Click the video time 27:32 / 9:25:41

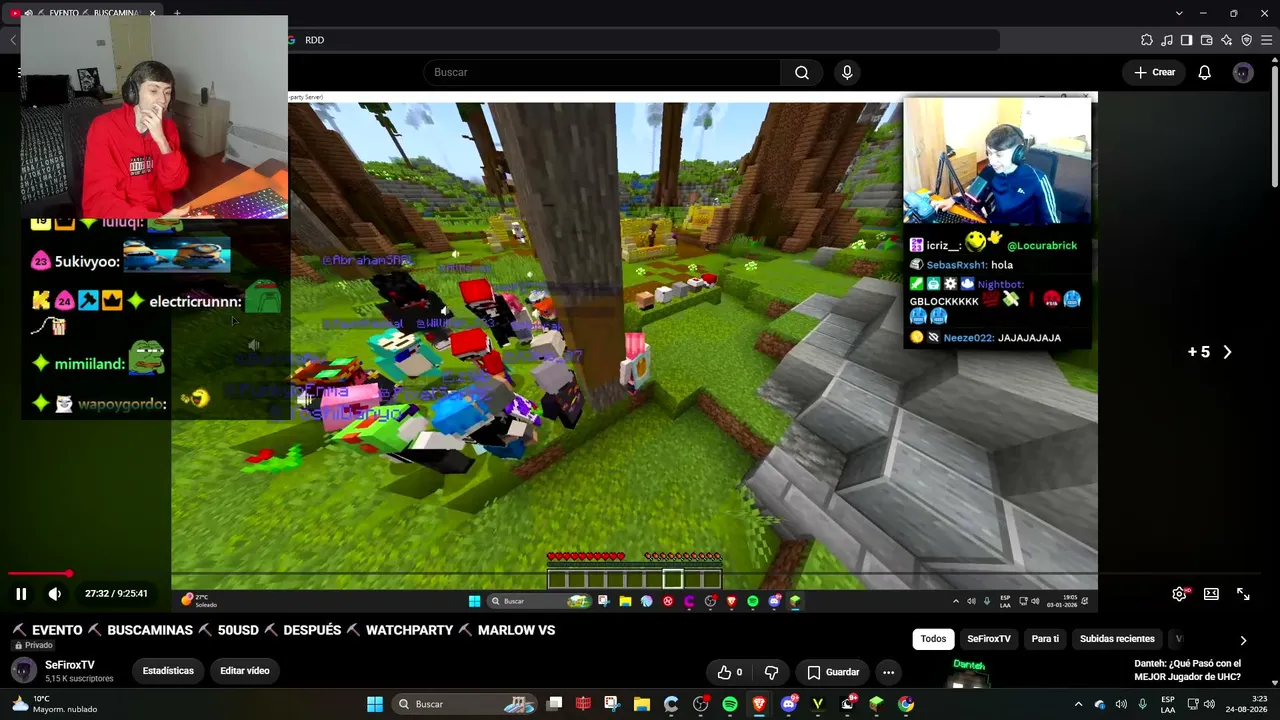[x=116, y=594]
